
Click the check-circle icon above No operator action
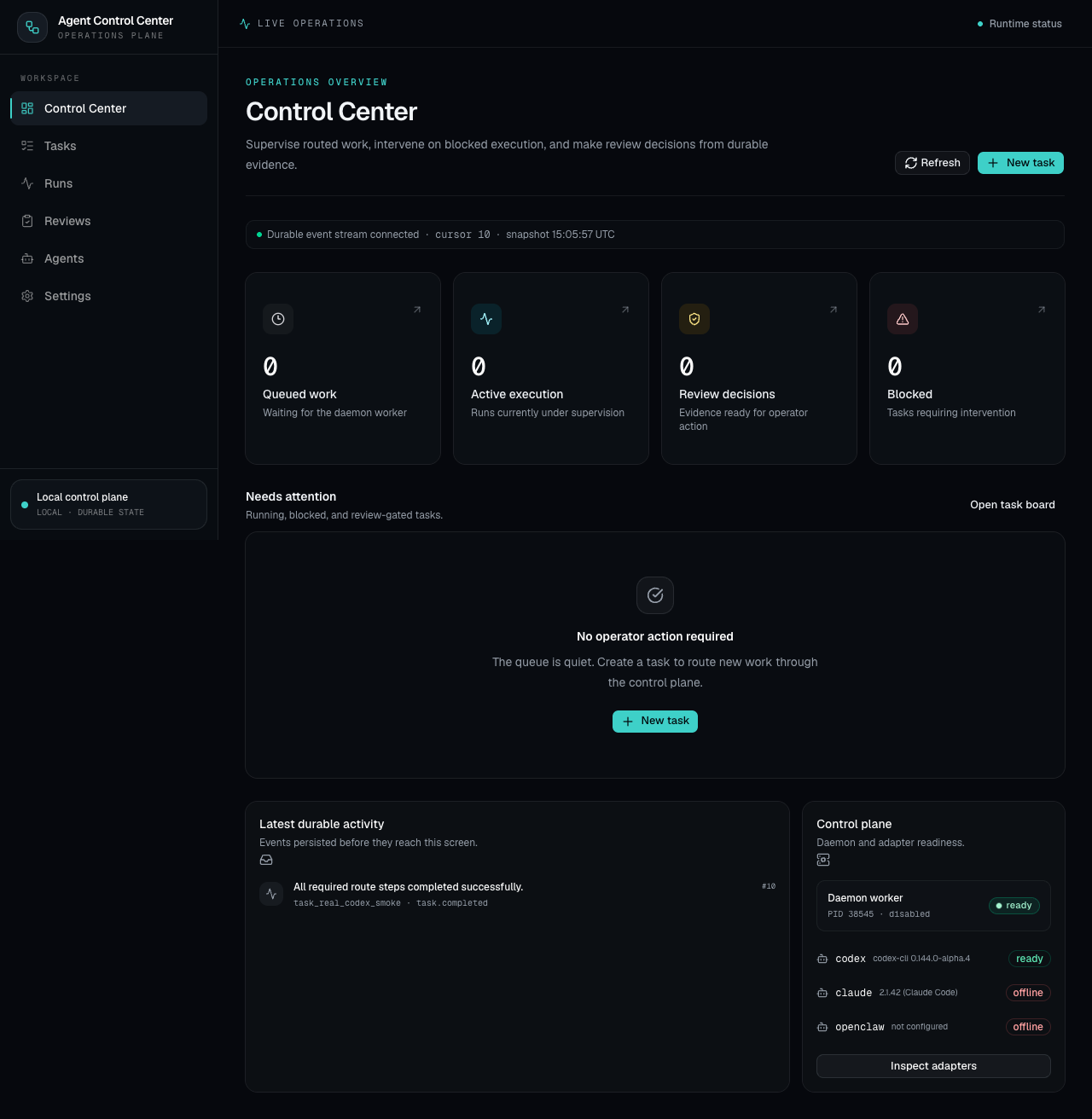655,595
